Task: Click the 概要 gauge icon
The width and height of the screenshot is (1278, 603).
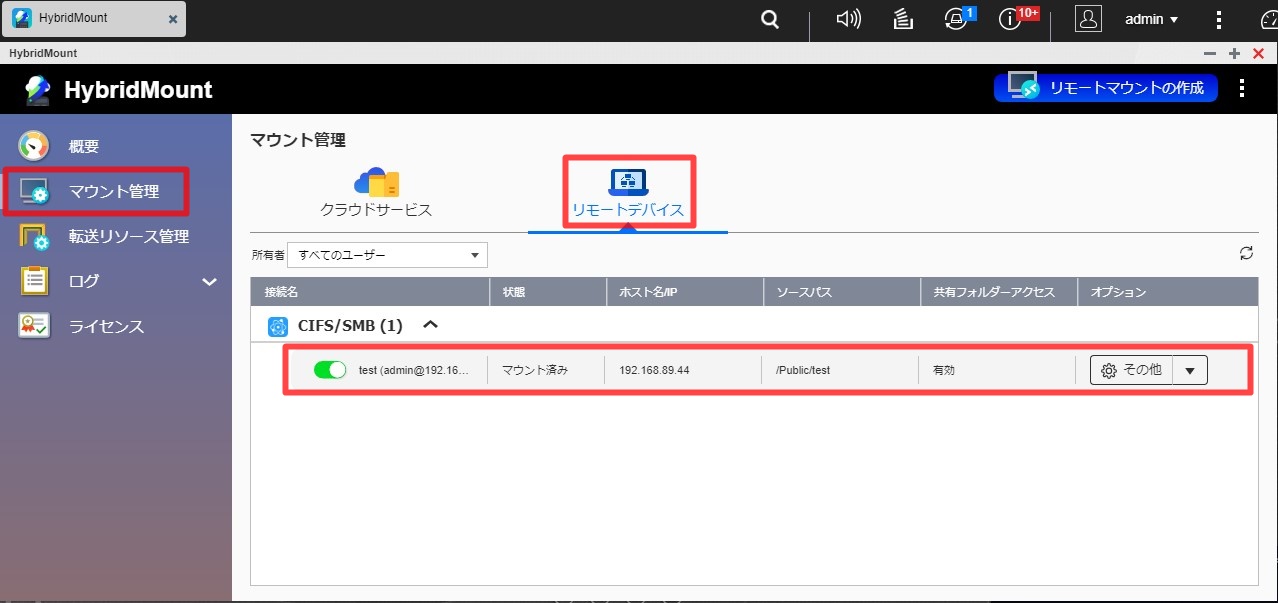Action: point(34,146)
